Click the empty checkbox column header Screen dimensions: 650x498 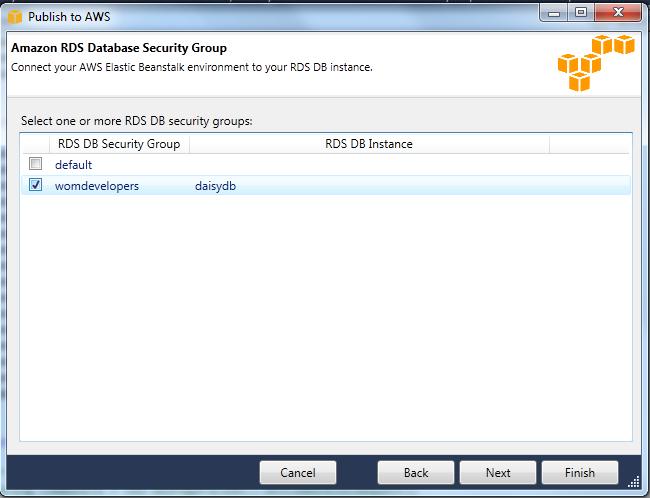(35, 144)
